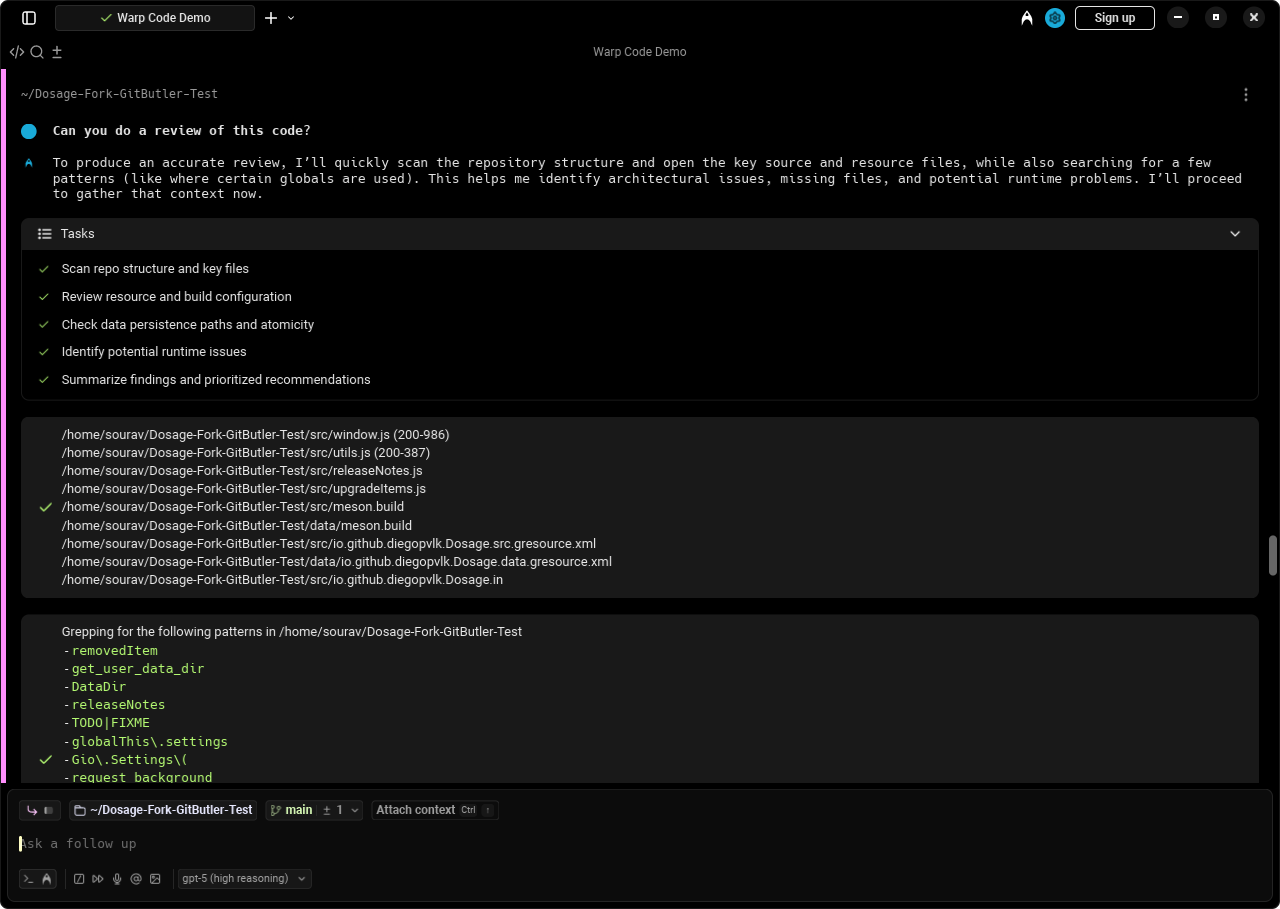Click checkmark beside 'Check data persistence' task
Image resolution: width=1280 pixels, height=909 pixels.
(44, 325)
